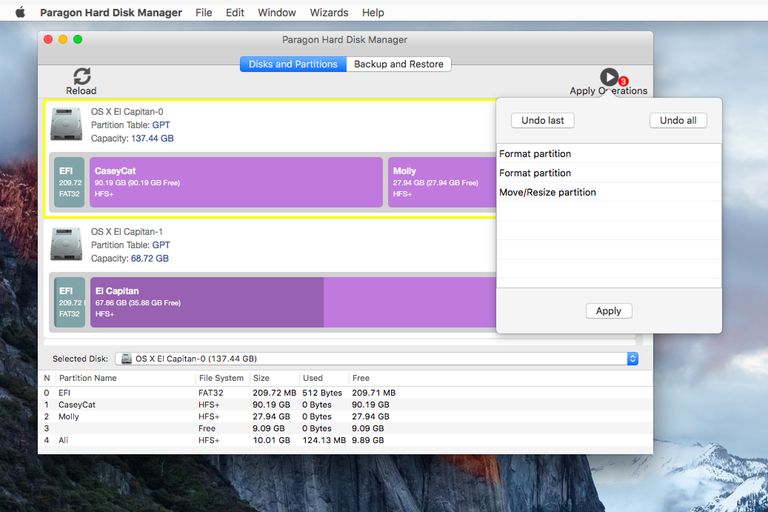
Task: Switch to Backup and Restore tab
Action: (399, 64)
